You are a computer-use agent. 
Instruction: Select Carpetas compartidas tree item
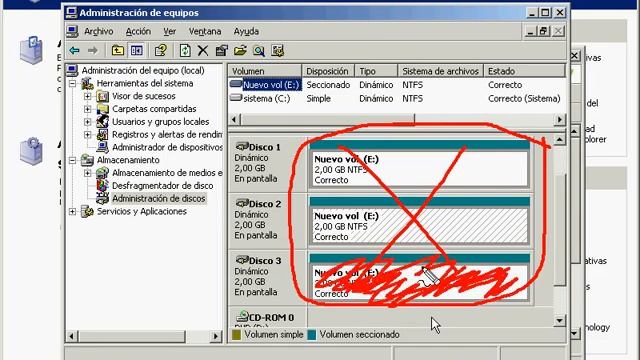click(154, 109)
